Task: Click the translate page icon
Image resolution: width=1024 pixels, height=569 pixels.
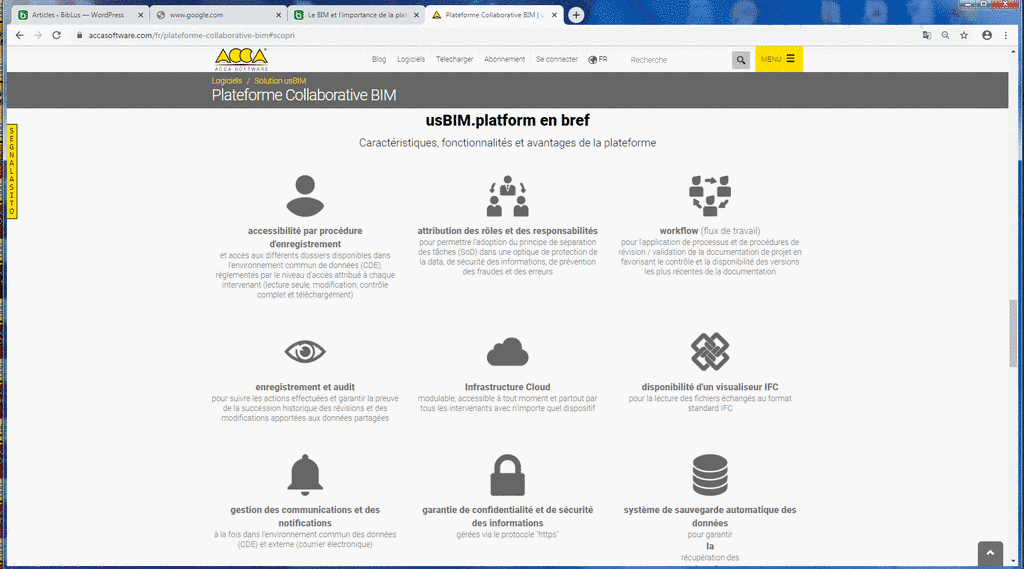Action: coord(927,35)
